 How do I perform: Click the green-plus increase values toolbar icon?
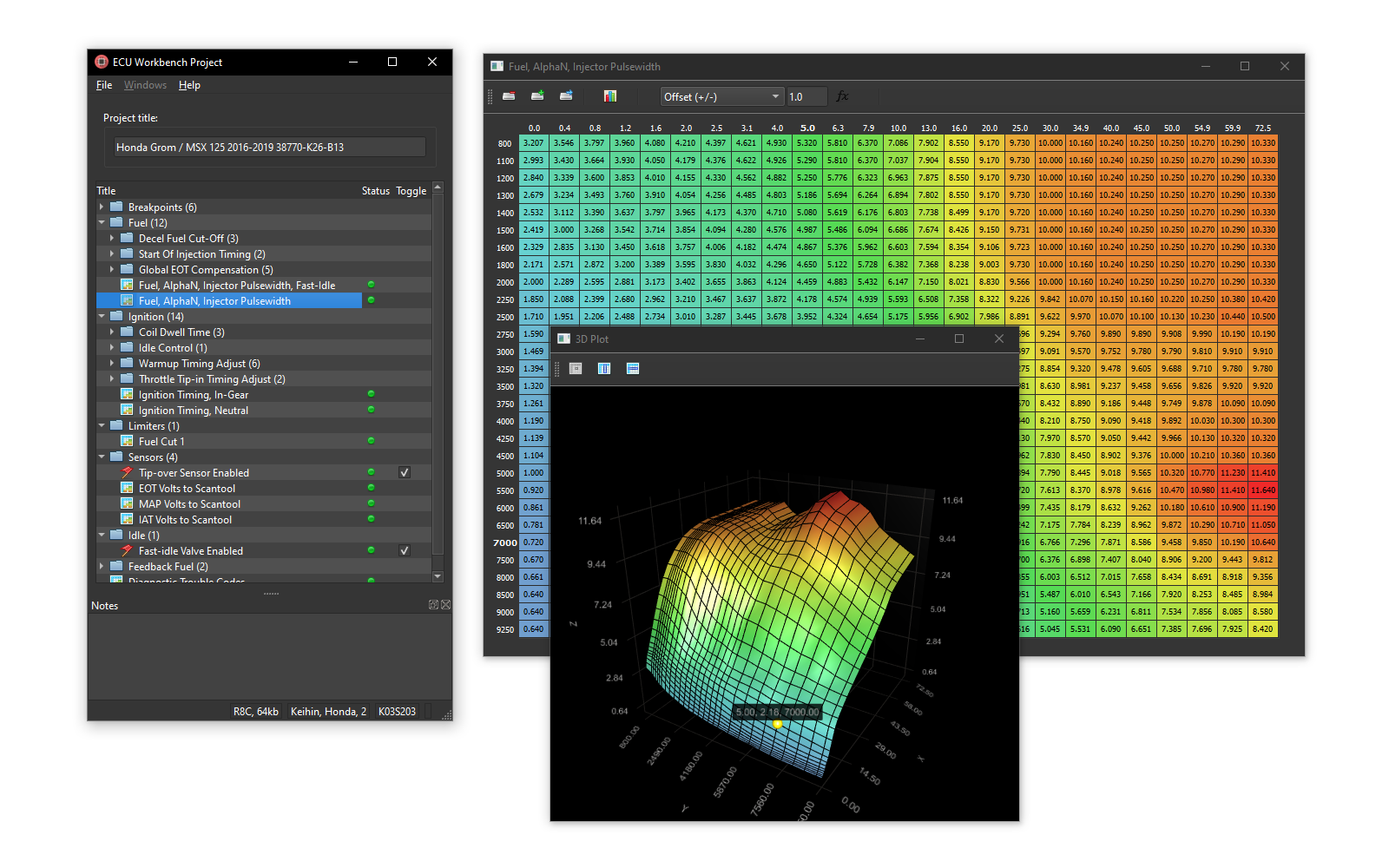[x=537, y=96]
